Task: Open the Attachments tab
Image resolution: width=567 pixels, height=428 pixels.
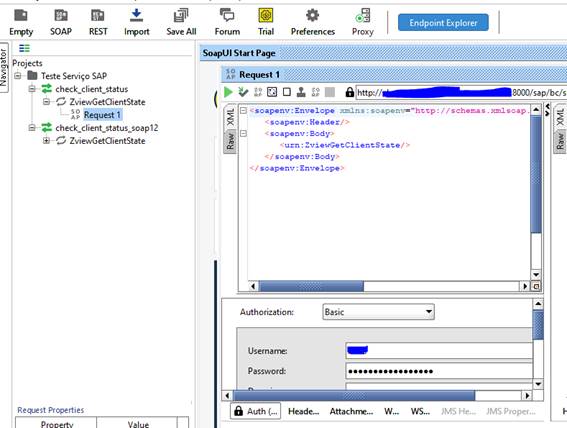Action: pos(351,411)
